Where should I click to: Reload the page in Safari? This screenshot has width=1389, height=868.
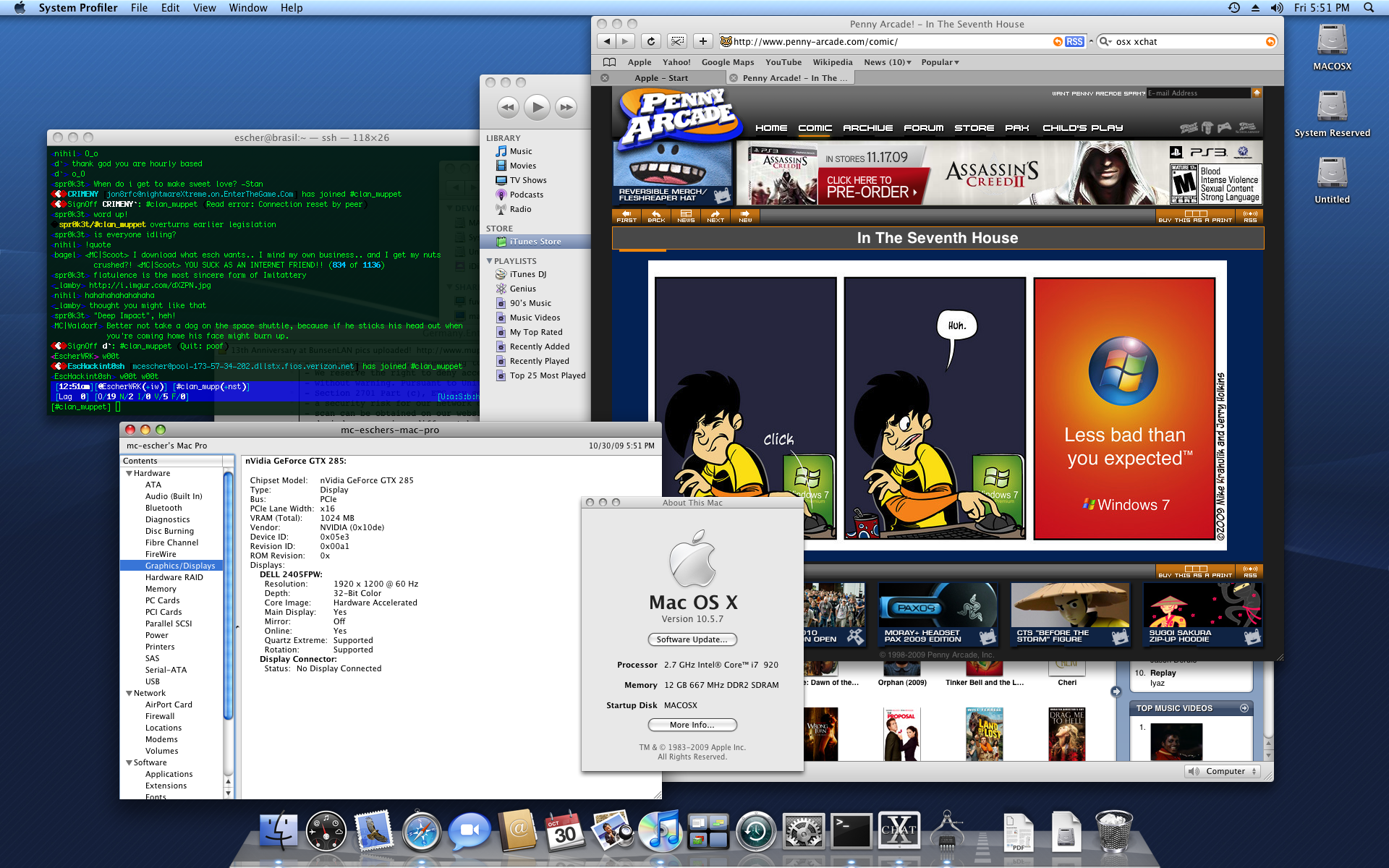point(650,42)
